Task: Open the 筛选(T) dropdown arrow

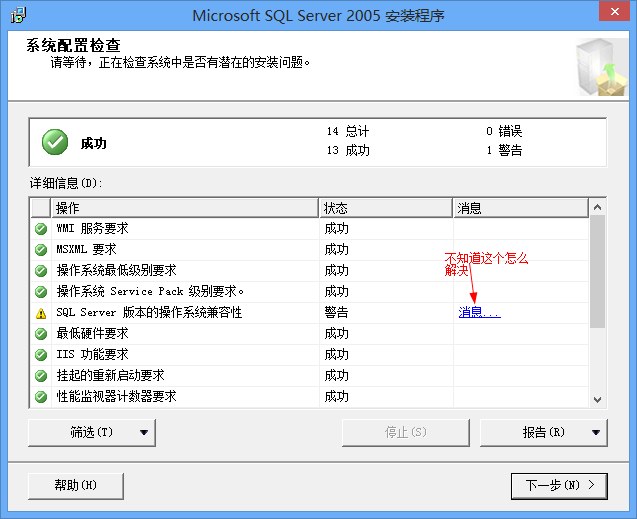Action: (x=144, y=432)
